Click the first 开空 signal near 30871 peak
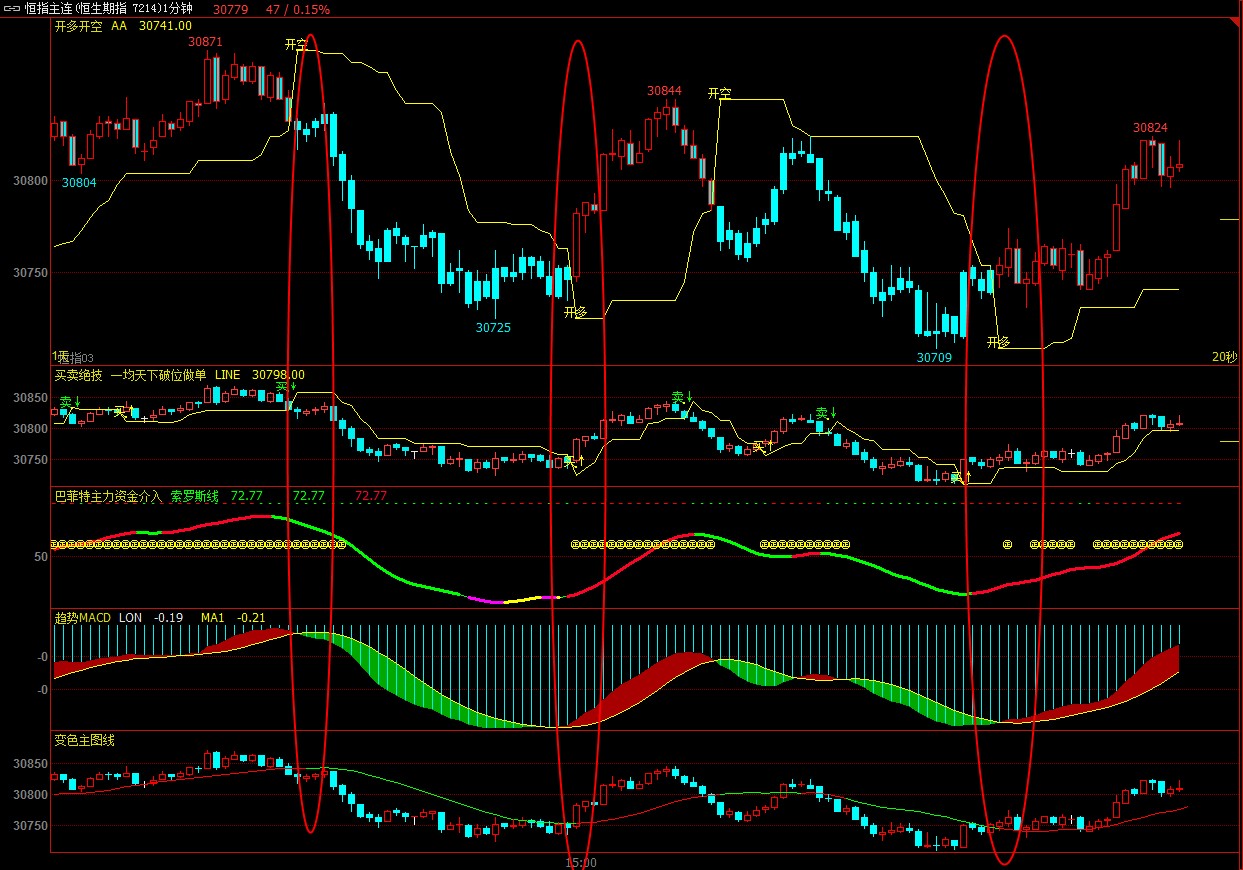Viewport: 1243px width, 870px height. coord(297,45)
